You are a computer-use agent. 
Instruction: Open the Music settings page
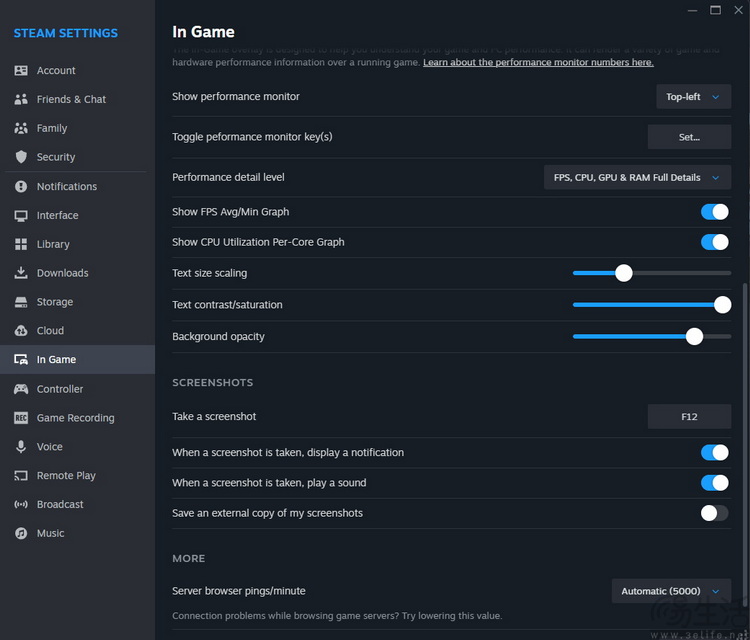[77, 533]
